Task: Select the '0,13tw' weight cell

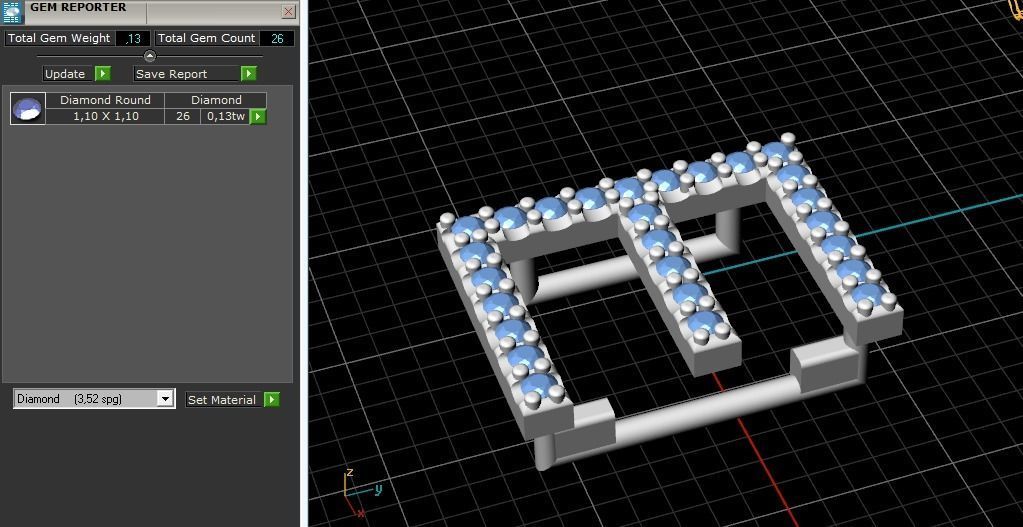Action: 226,117
